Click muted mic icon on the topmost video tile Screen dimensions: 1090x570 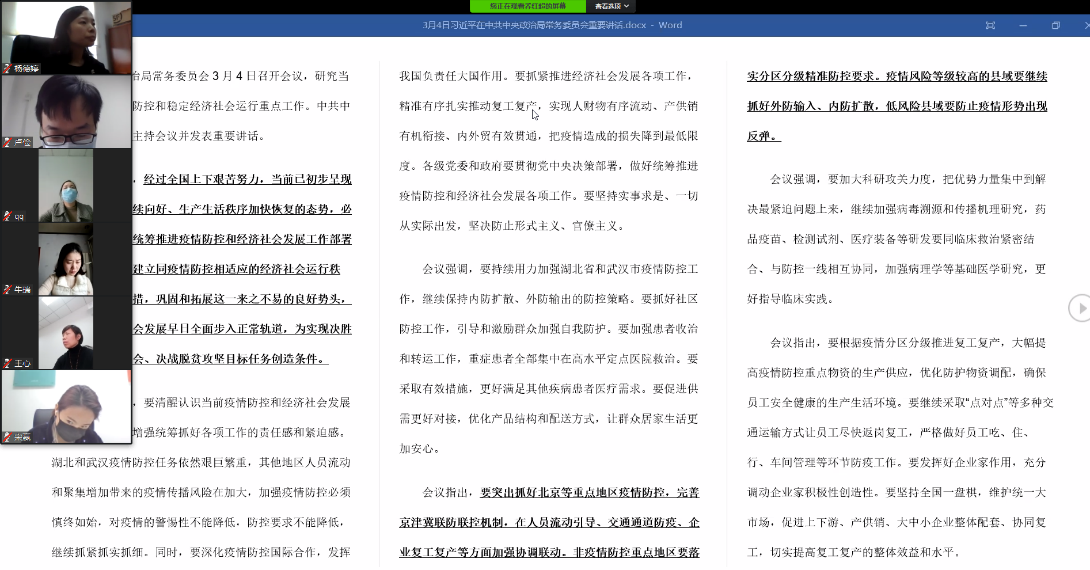pos(7,69)
